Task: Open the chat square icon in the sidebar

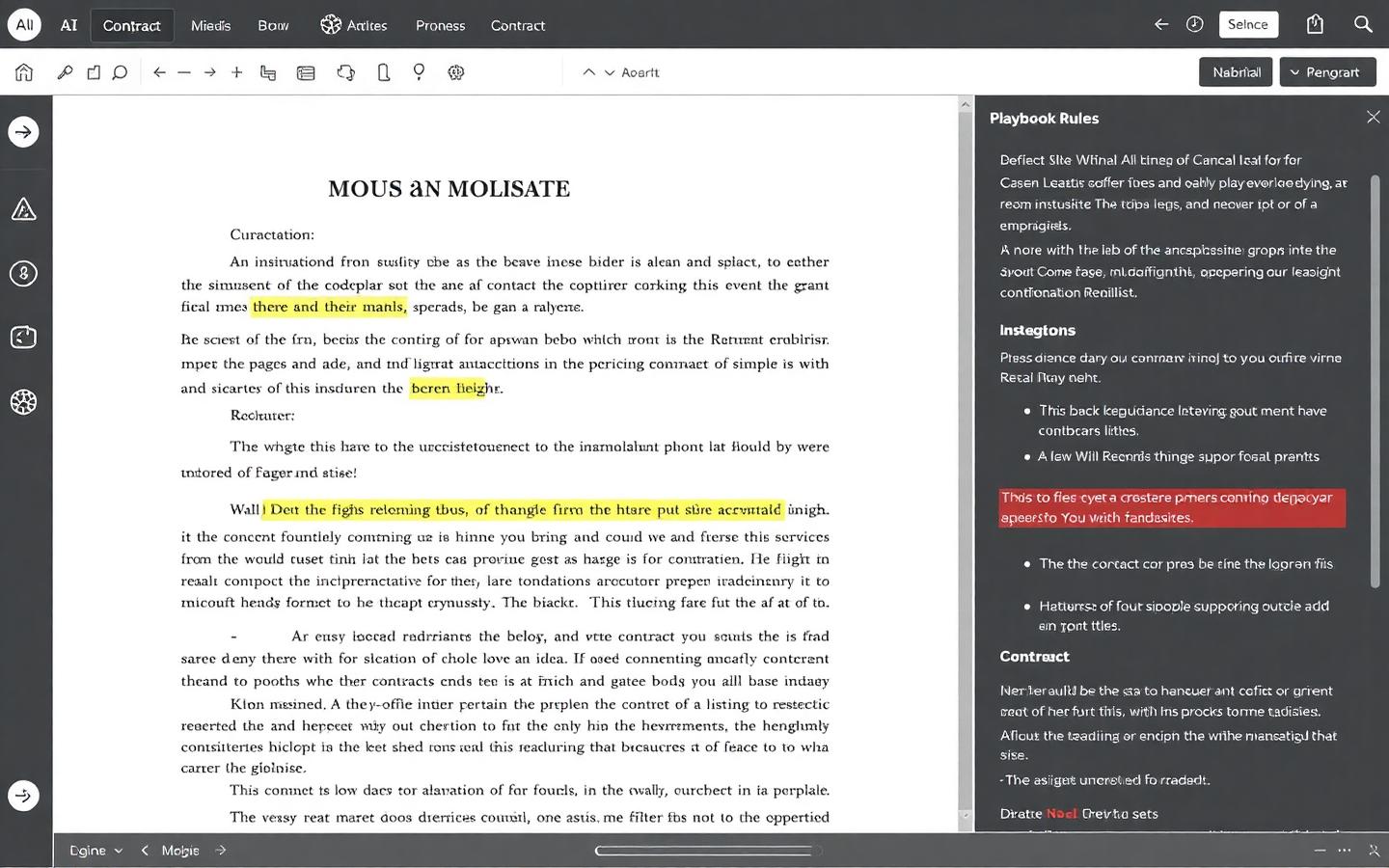Action: tap(24, 337)
